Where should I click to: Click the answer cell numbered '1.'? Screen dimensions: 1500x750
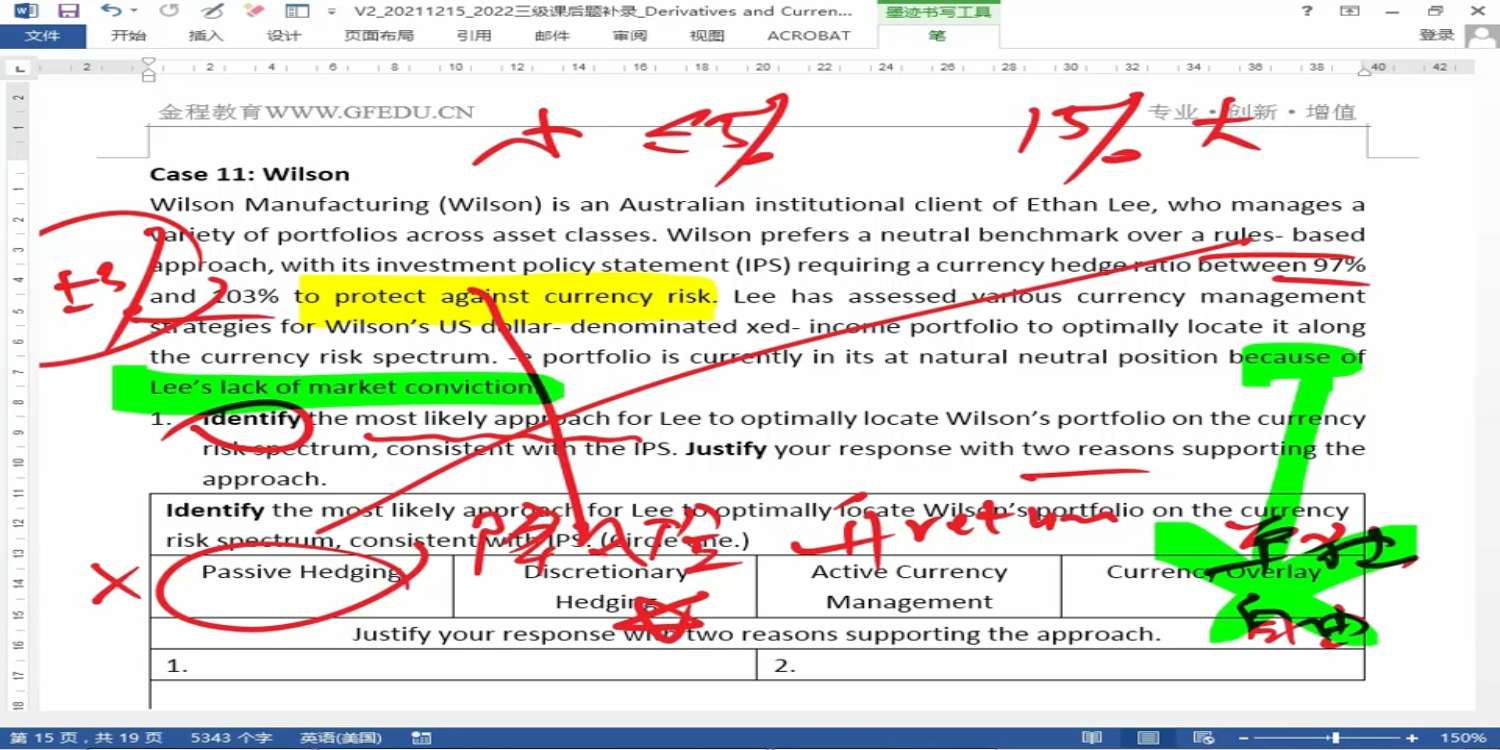453,665
